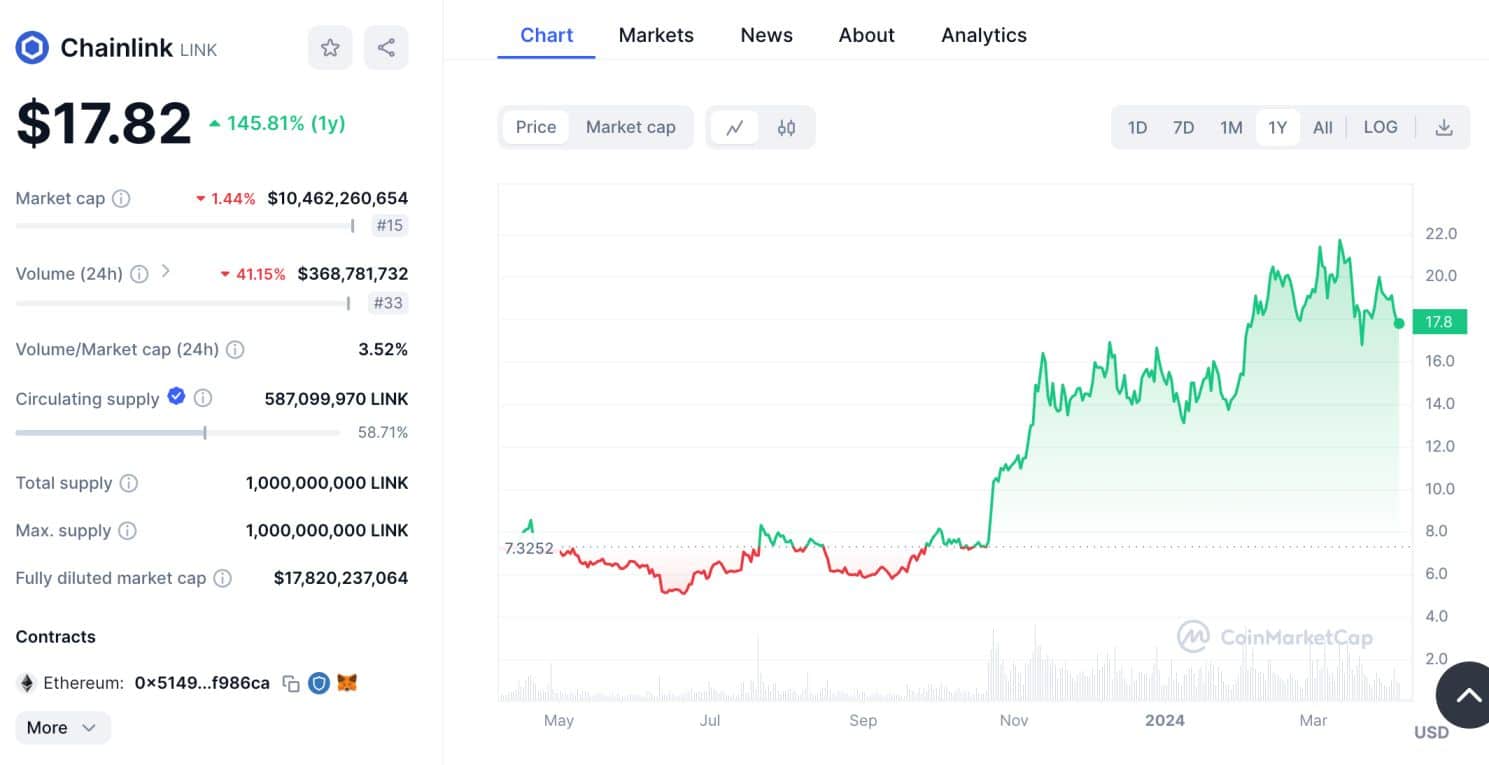Set chart range to 1D
Screen dimensions: 1489x765
tap(1137, 127)
